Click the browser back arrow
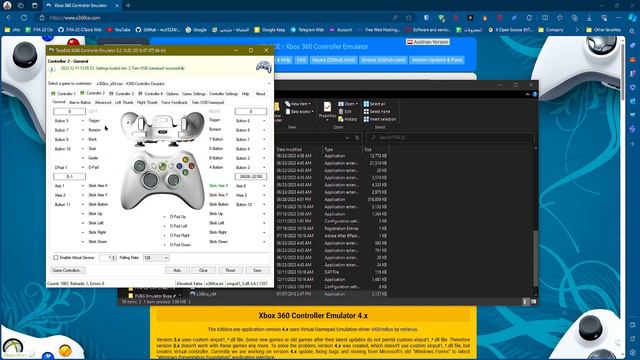The height and width of the screenshot is (360, 640). point(9,18)
